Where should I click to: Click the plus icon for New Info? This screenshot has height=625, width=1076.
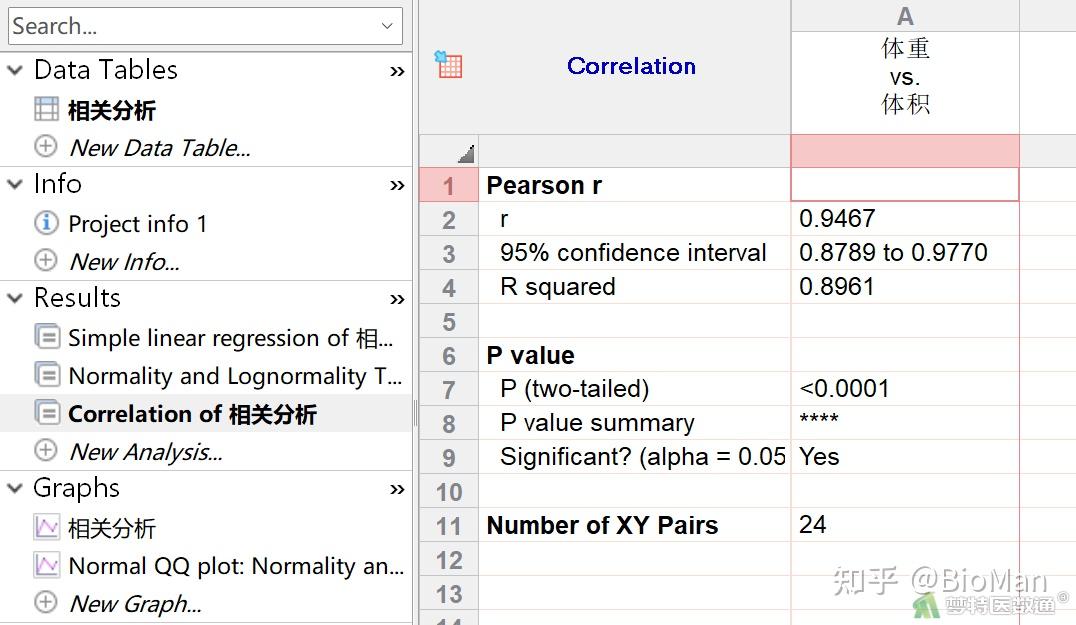pyautogui.click(x=46, y=261)
